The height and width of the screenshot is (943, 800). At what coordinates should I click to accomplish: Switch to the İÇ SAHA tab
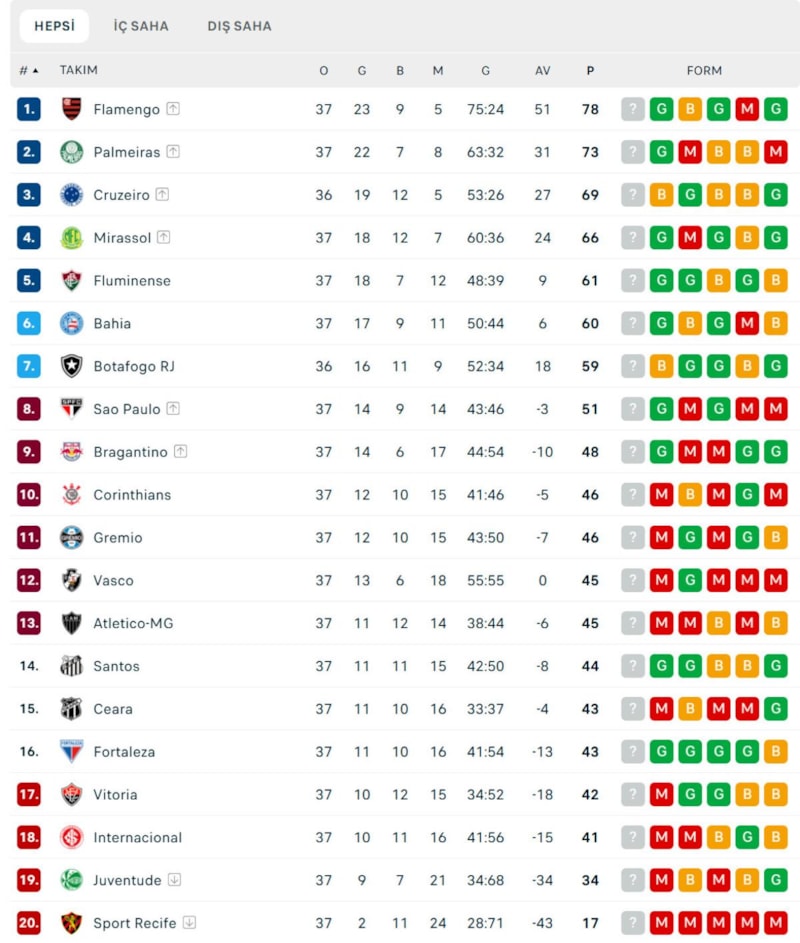click(141, 26)
